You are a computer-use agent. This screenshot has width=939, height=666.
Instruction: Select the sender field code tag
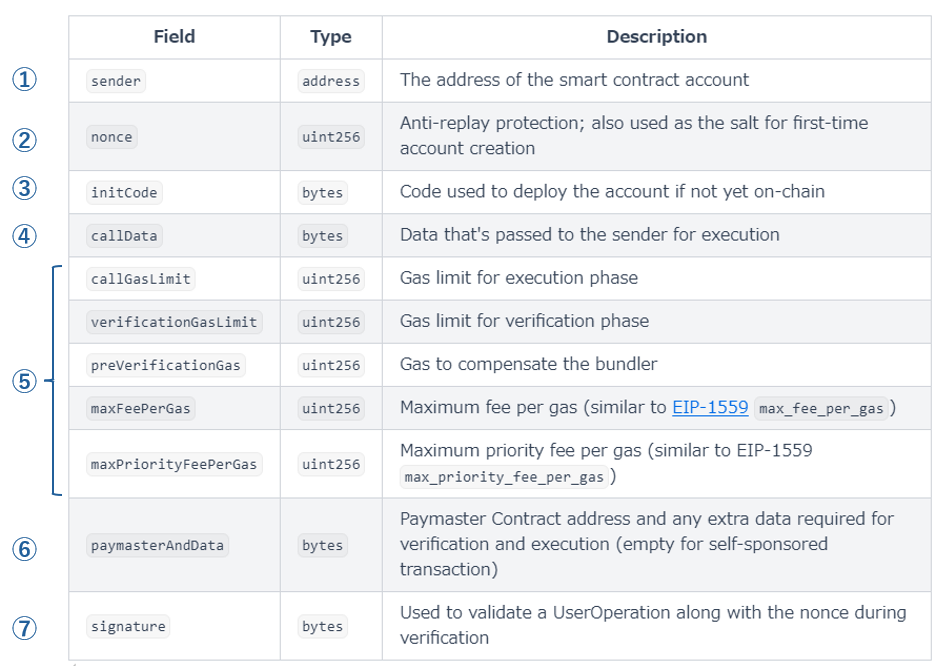coord(117,81)
